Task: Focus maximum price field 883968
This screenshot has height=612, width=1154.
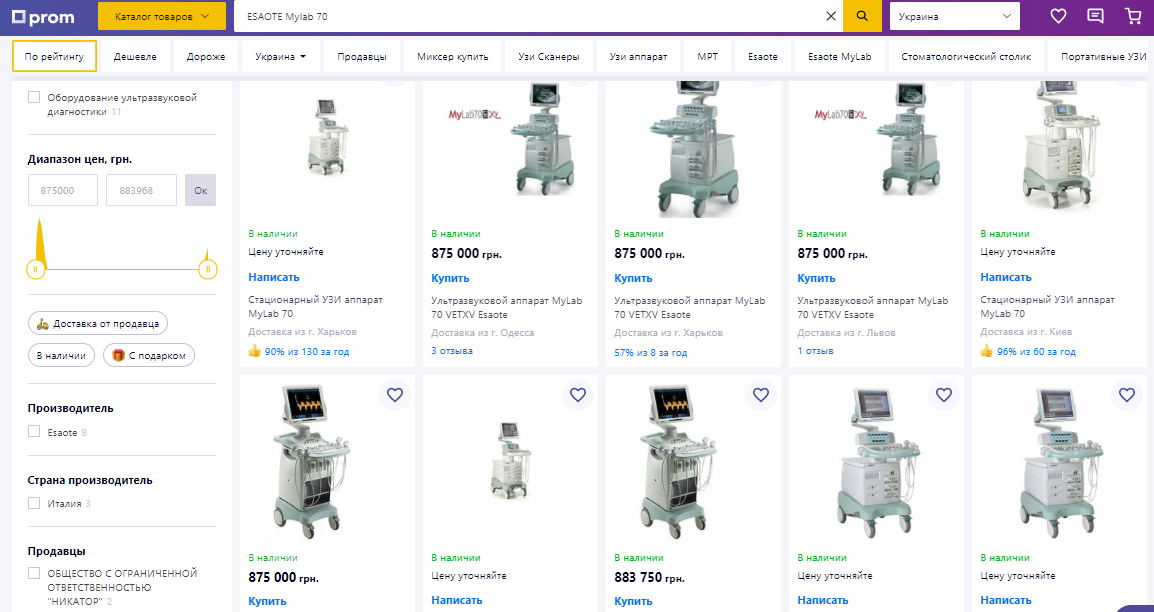Action: coord(141,190)
